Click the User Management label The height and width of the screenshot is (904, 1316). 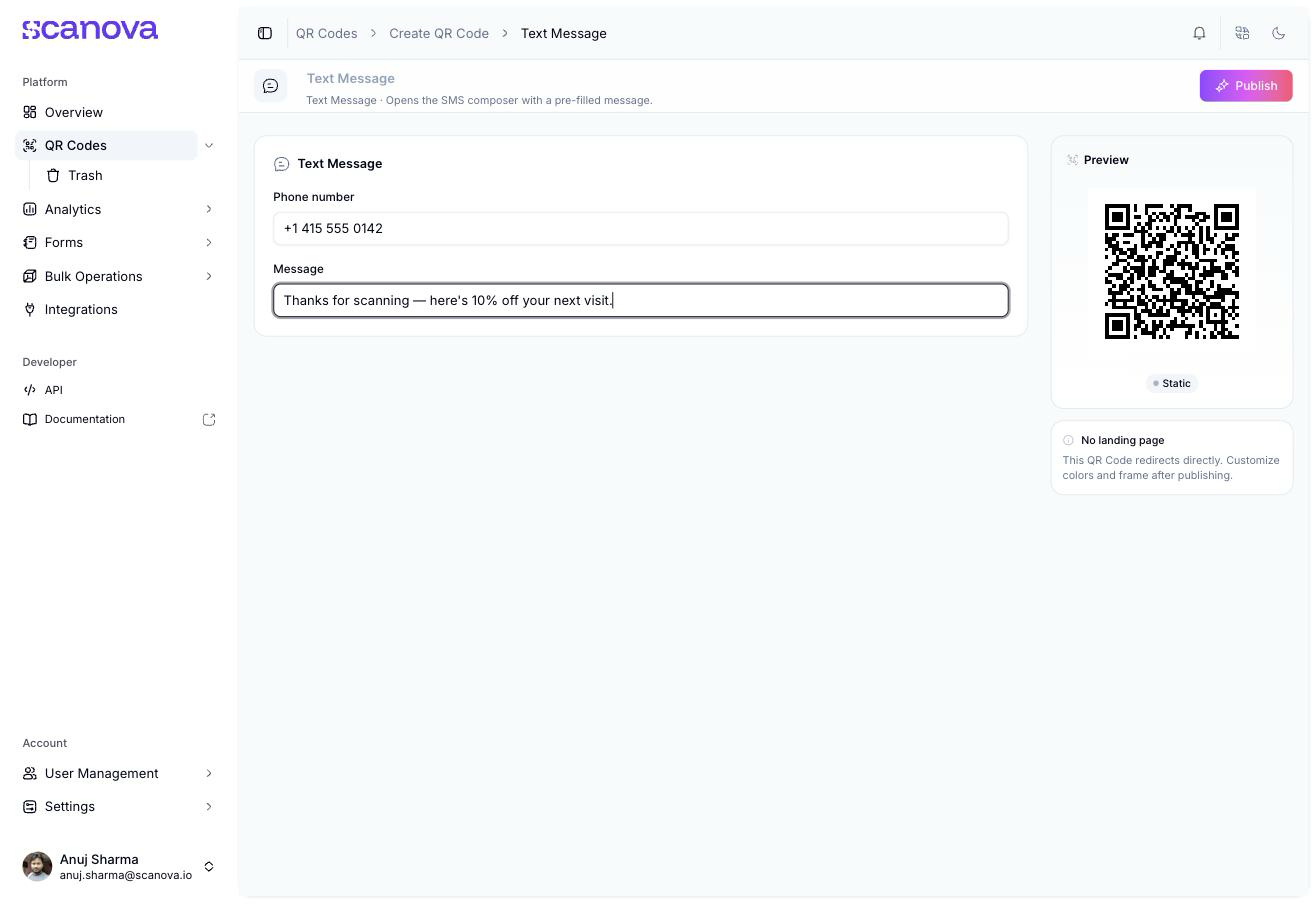coord(102,773)
